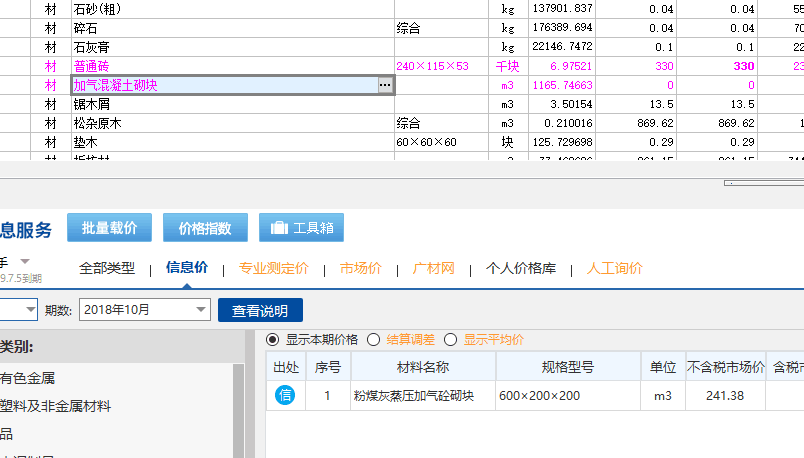Click the 125.729698 quantity cell
This screenshot has width=804, height=458.
pyautogui.click(x=562, y=142)
